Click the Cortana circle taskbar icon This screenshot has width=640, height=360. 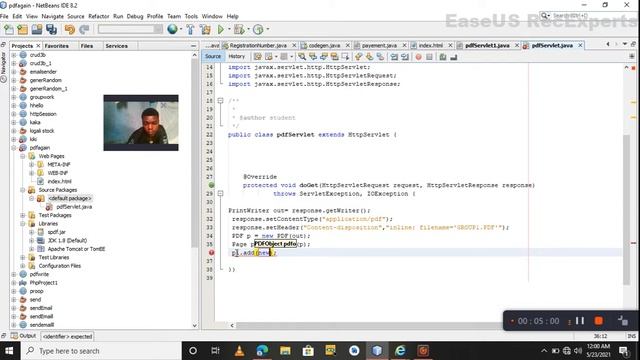(x=193, y=351)
